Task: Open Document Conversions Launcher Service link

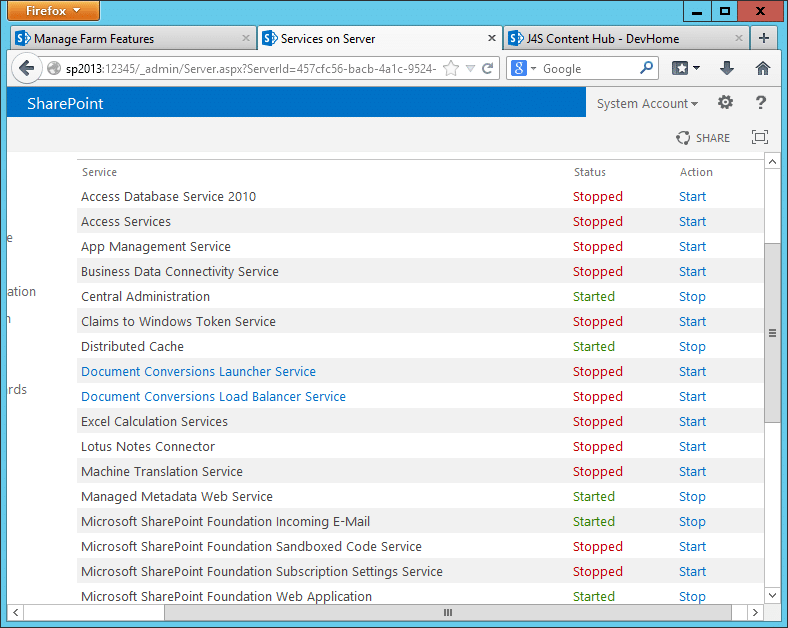Action: click(199, 371)
